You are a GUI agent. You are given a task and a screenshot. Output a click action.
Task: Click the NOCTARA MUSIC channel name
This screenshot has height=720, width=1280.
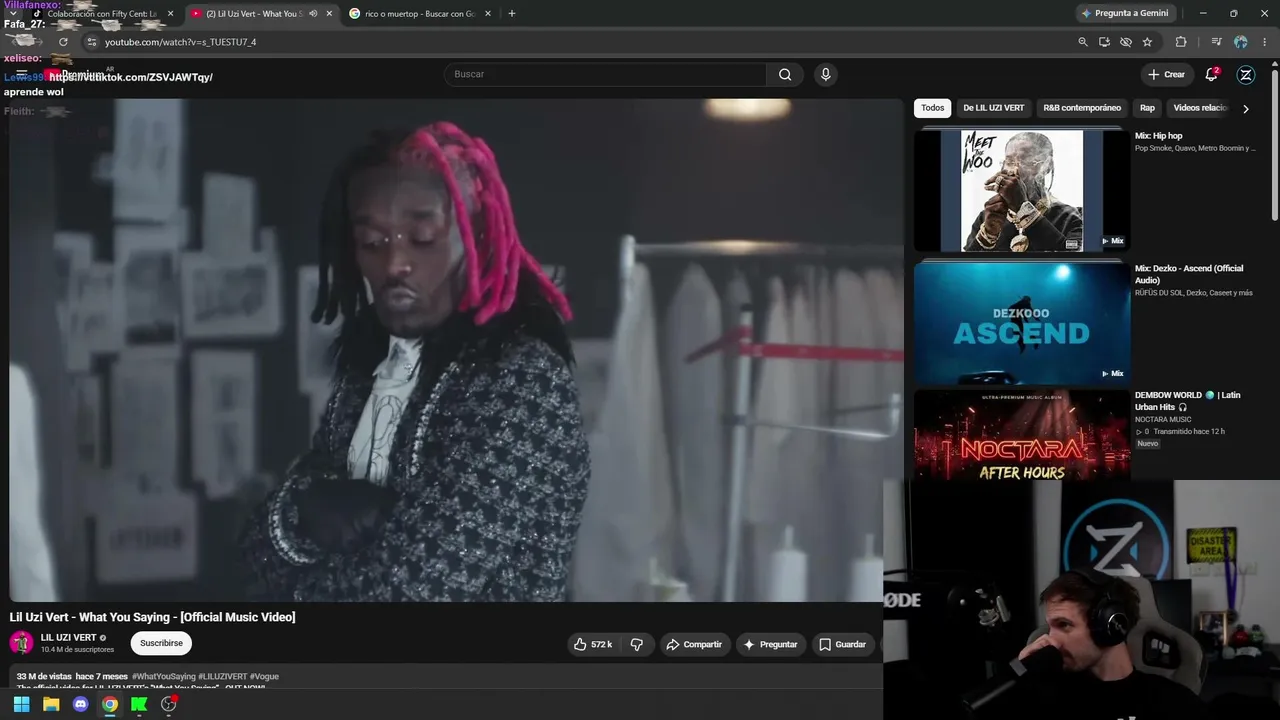[x=1163, y=419]
